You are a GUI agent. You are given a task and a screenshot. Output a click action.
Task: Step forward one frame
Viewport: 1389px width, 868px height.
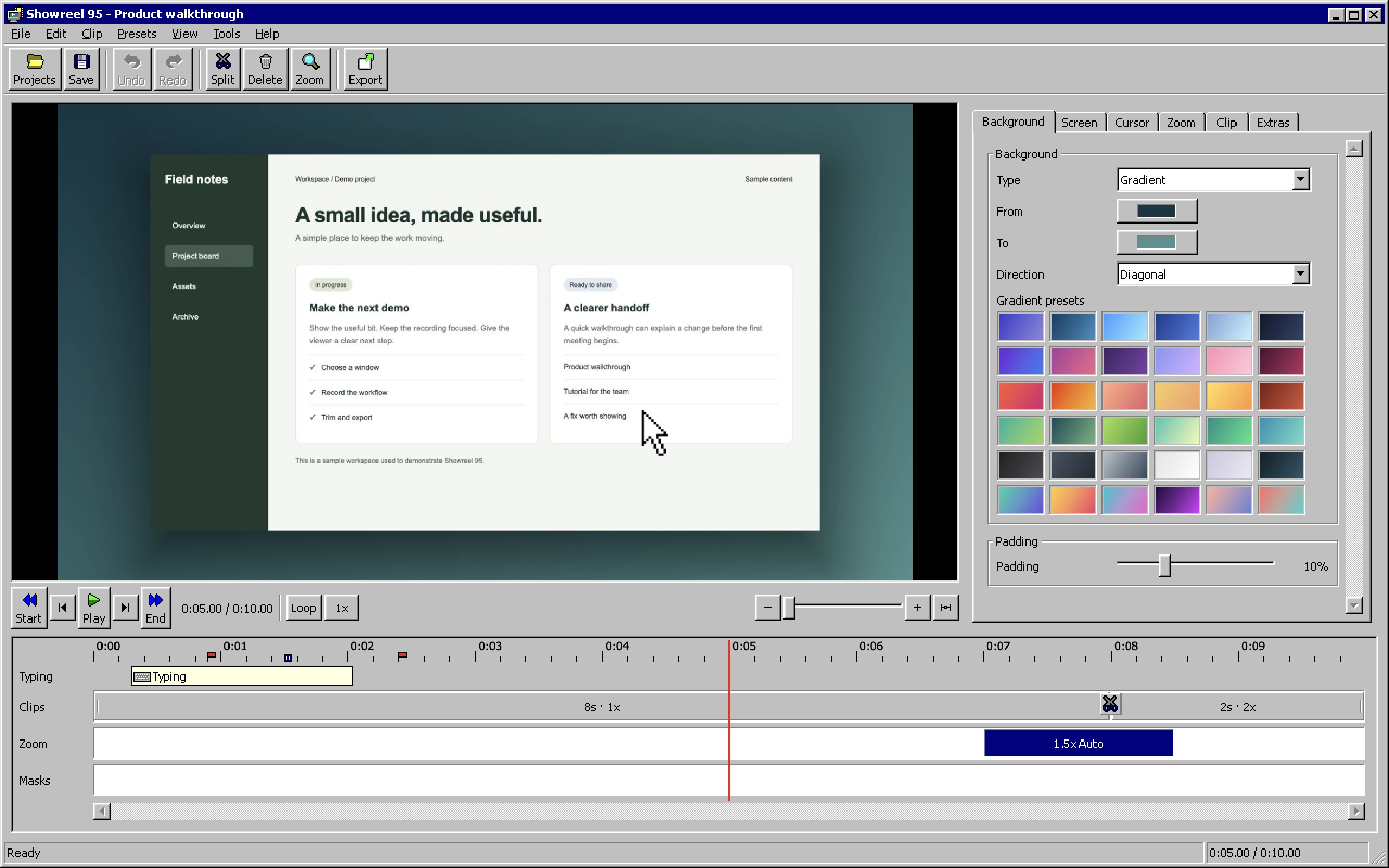coord(125,608)
